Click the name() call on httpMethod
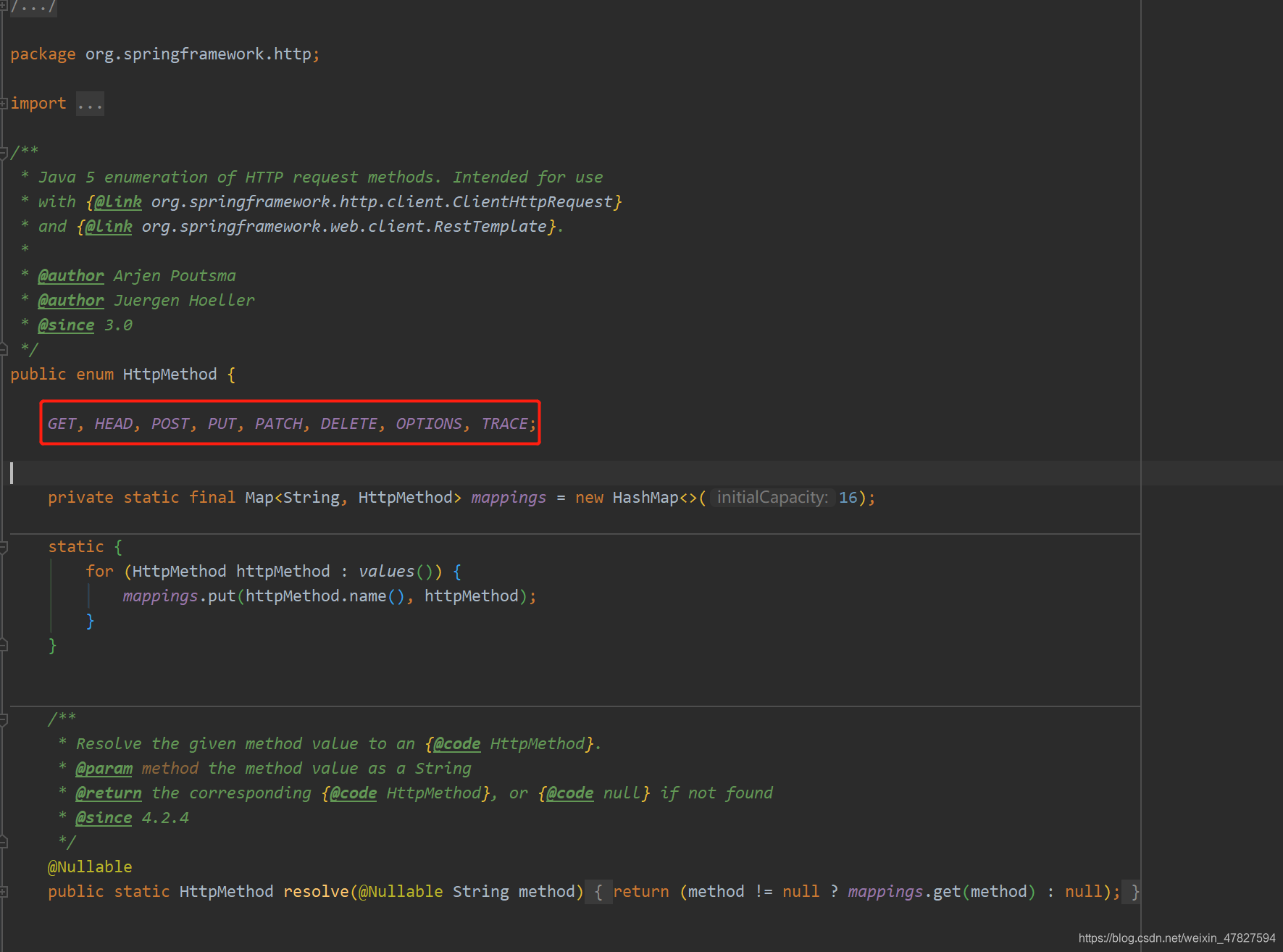1283x952 pixels. [x=368, y=596]
